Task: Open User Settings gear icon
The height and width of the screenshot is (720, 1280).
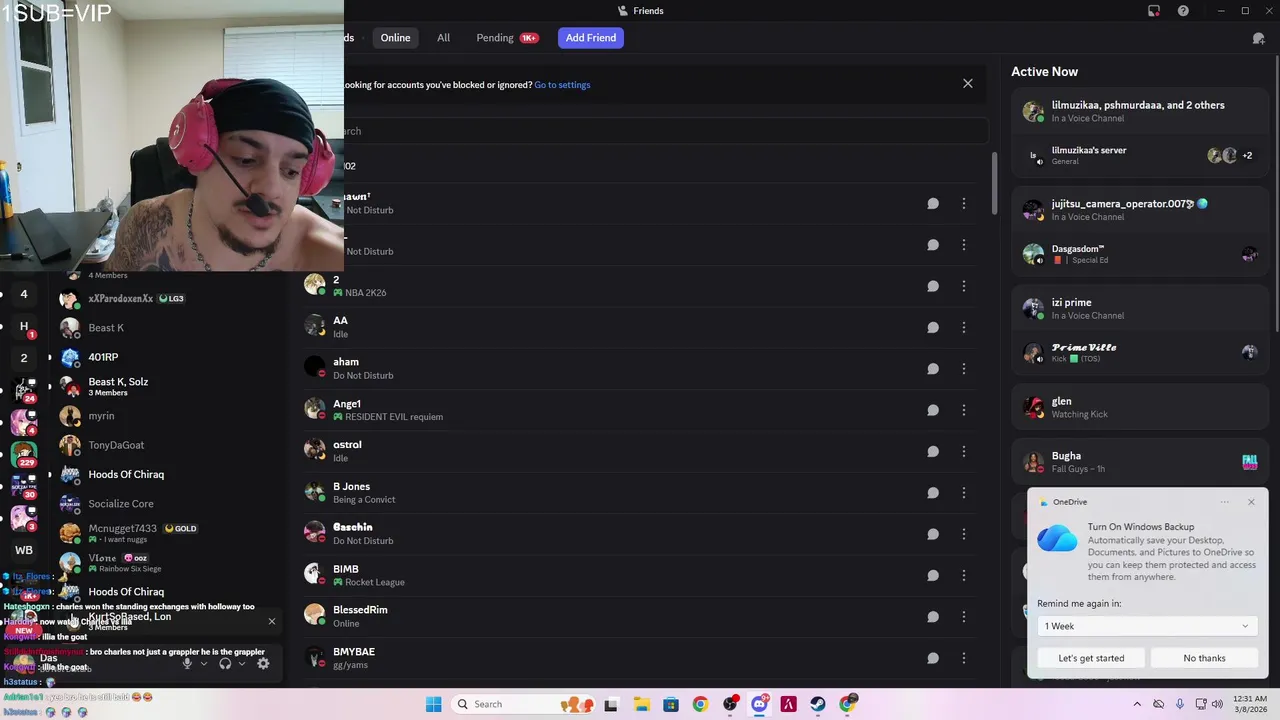Action: point(263,663)
